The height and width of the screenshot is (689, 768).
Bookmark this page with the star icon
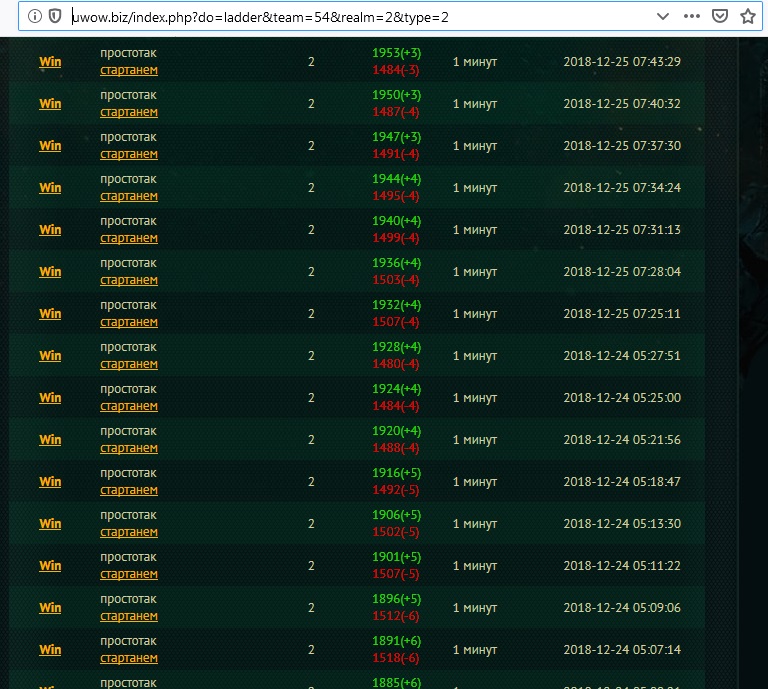tap(747, 16)
